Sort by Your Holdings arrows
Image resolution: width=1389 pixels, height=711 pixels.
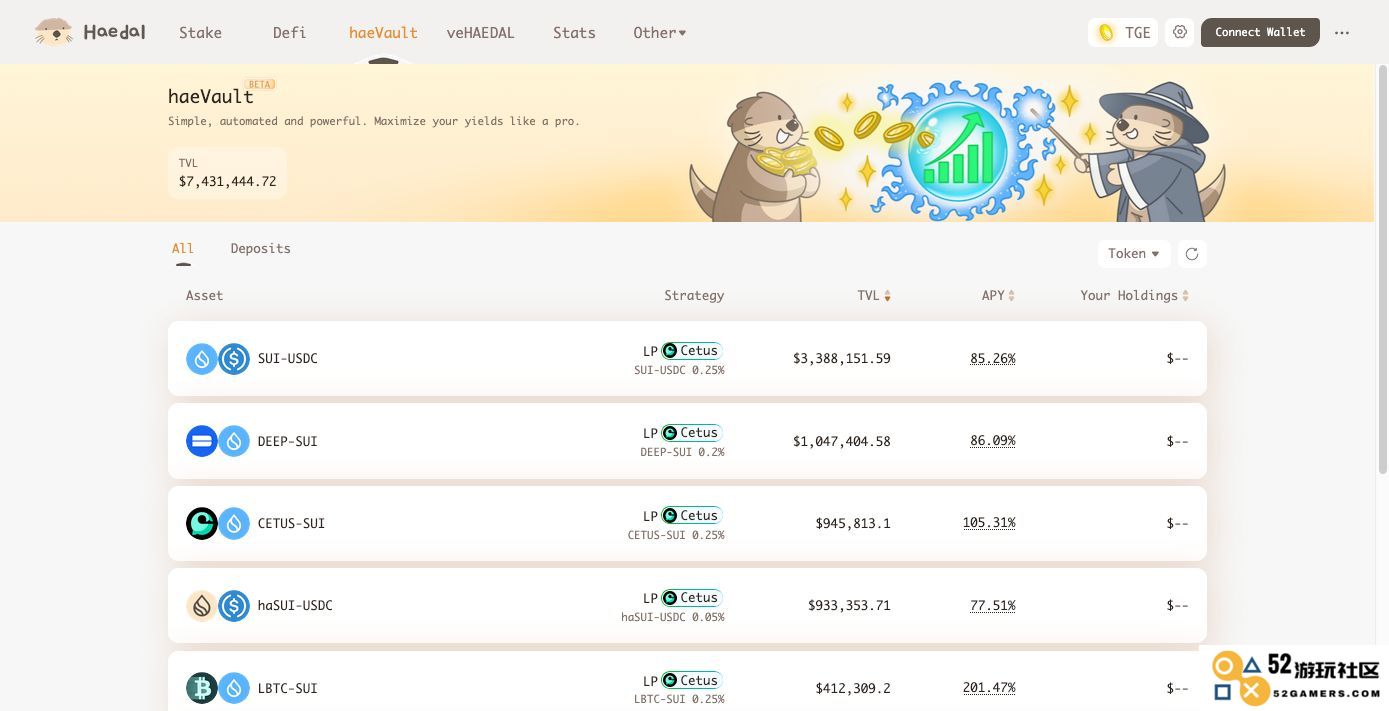pos(1185,296)
